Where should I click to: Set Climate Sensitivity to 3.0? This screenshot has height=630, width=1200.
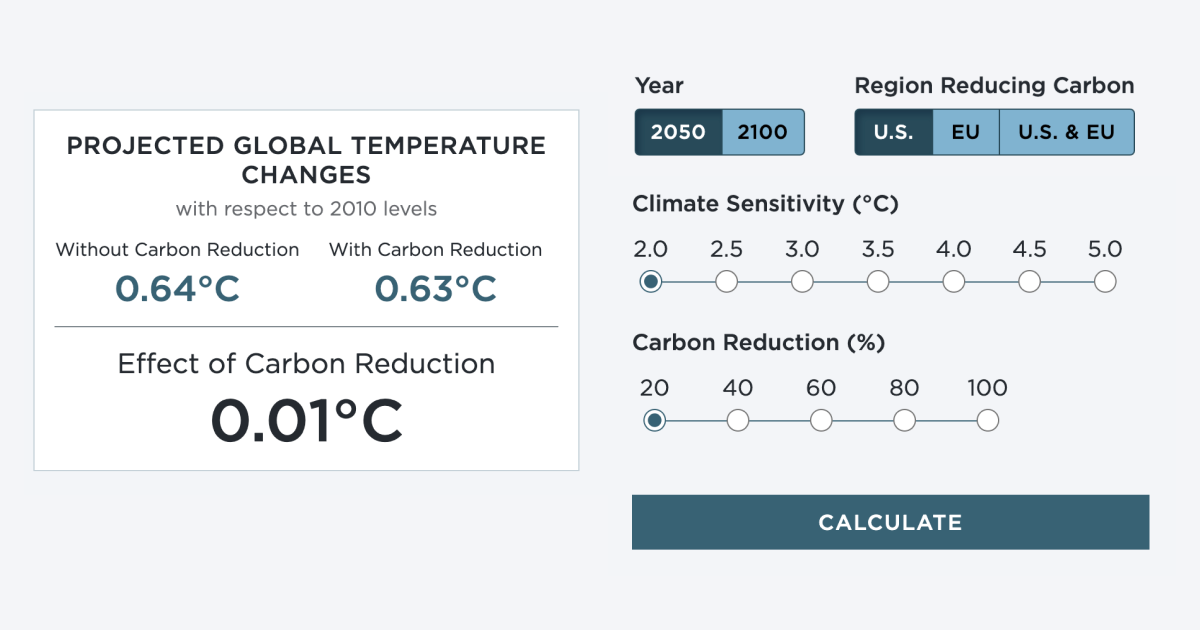[802, 281]
